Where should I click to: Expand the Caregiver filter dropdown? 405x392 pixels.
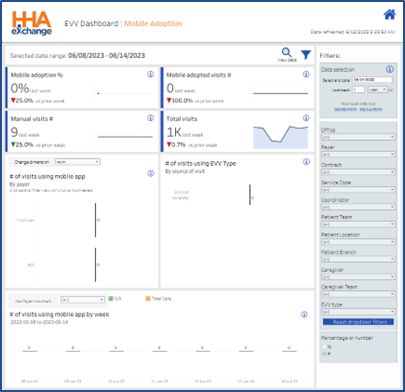pyautogui.click(x=358, y=277)
